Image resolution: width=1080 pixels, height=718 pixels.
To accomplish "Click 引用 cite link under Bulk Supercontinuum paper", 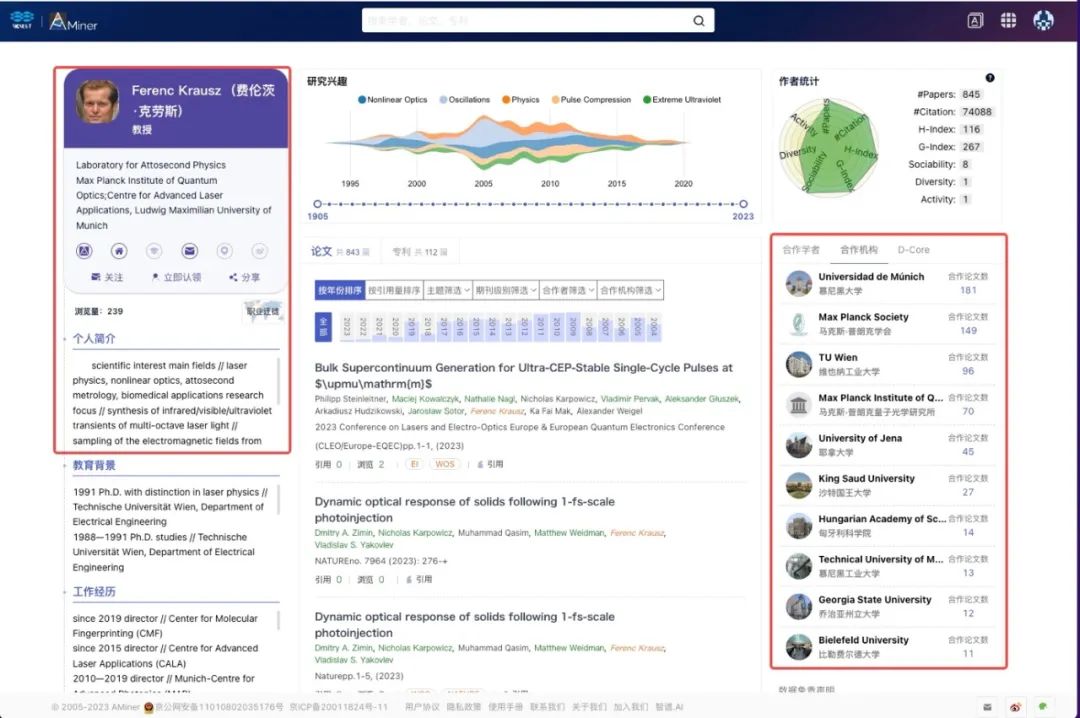I will tap(490, 464).
